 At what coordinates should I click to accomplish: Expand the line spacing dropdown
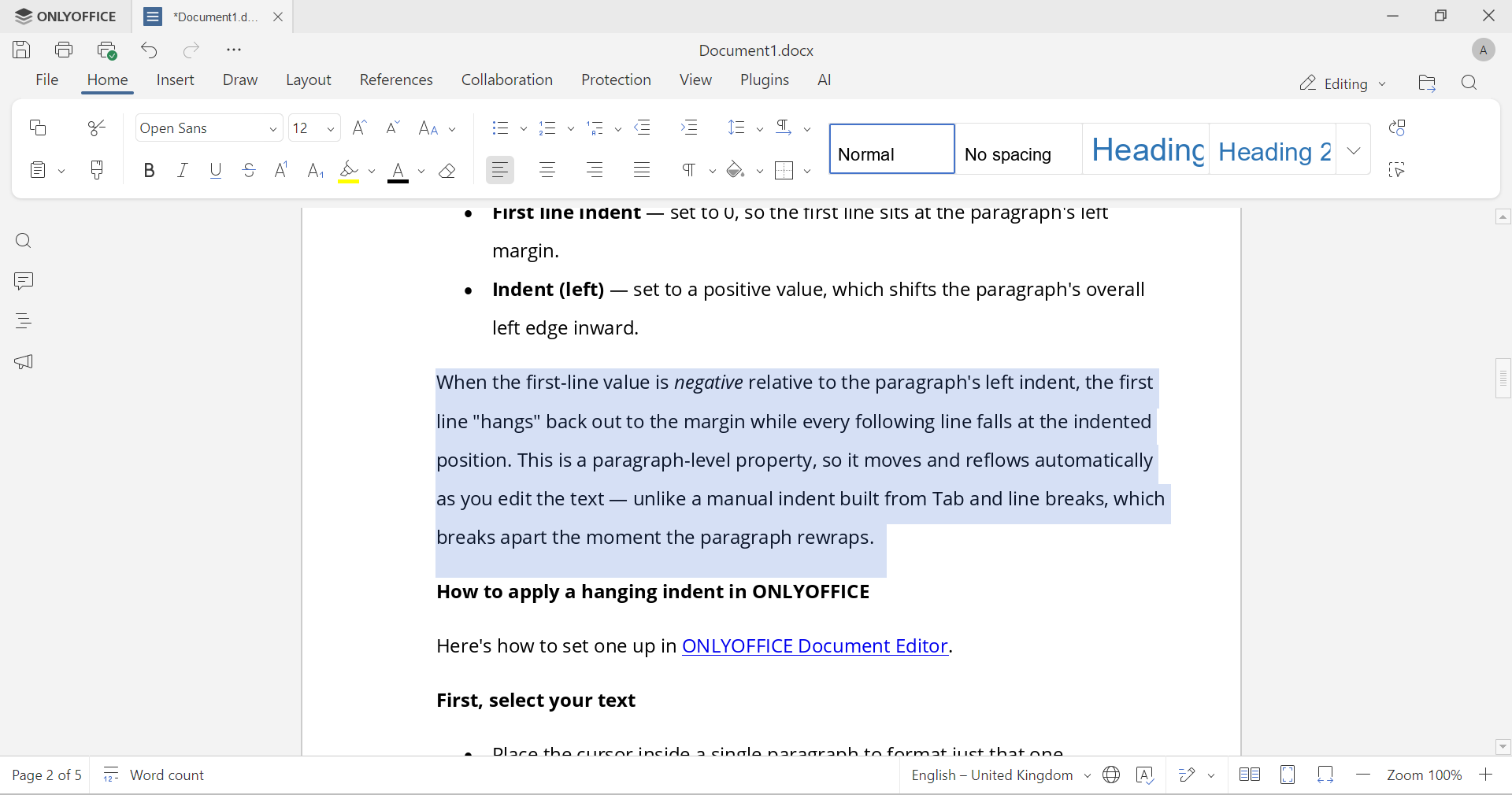[760, 129]
